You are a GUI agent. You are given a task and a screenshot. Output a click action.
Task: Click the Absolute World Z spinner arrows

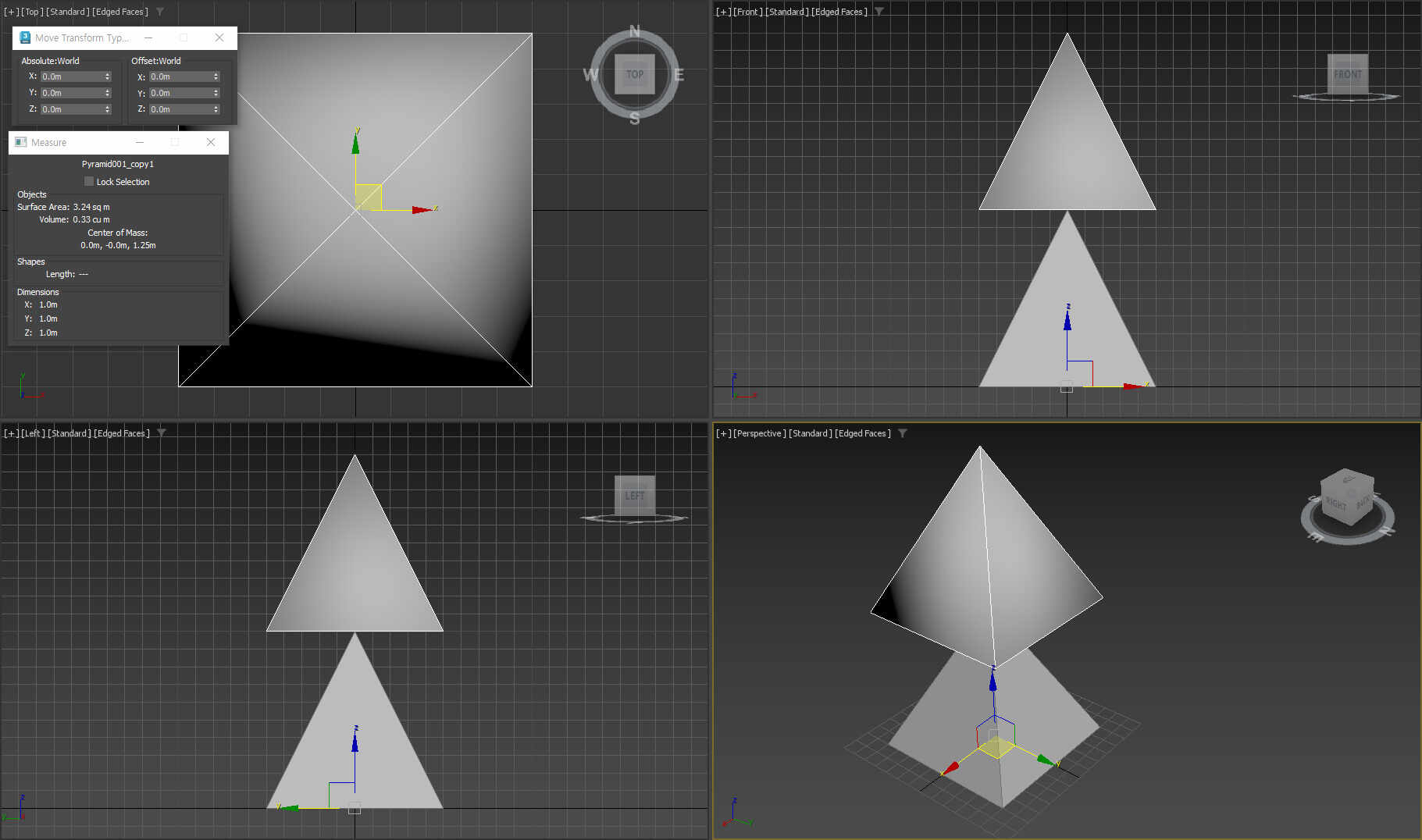coord(108,109)
